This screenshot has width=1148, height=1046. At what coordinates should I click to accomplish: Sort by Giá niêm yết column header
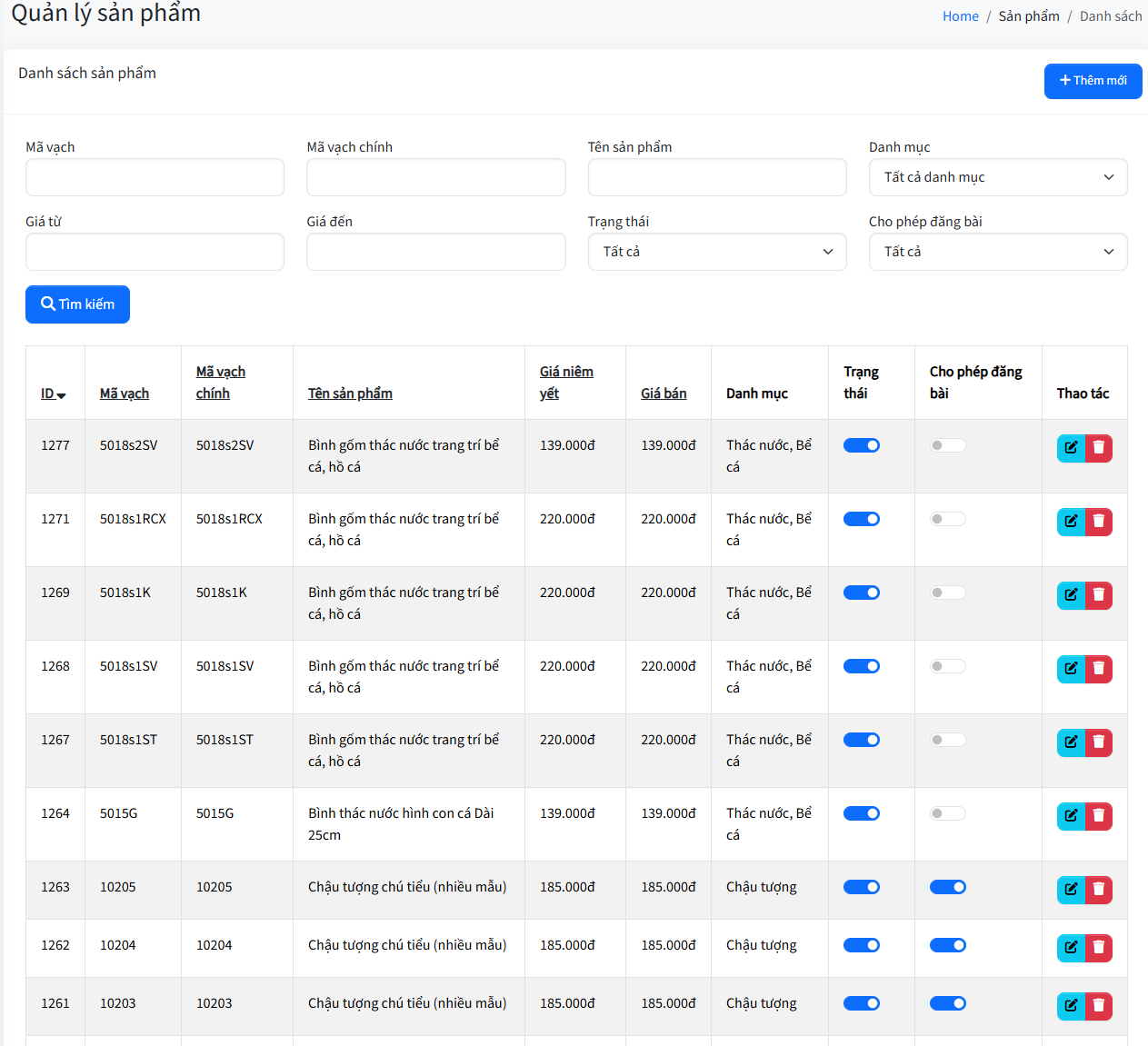[x=566, y=383]
